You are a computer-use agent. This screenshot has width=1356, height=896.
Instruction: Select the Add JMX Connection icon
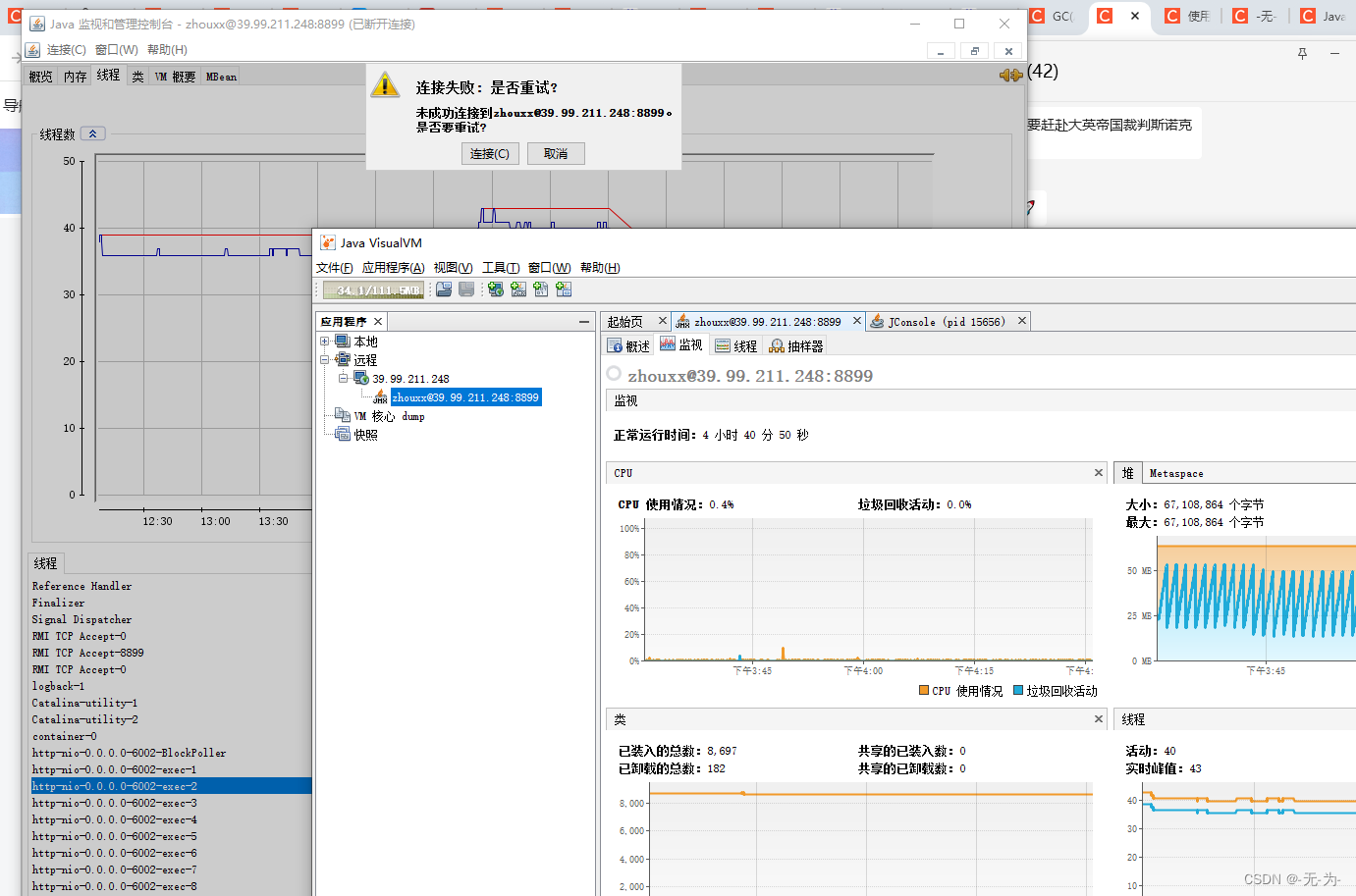pyautogui.click(x=518, y=289)
